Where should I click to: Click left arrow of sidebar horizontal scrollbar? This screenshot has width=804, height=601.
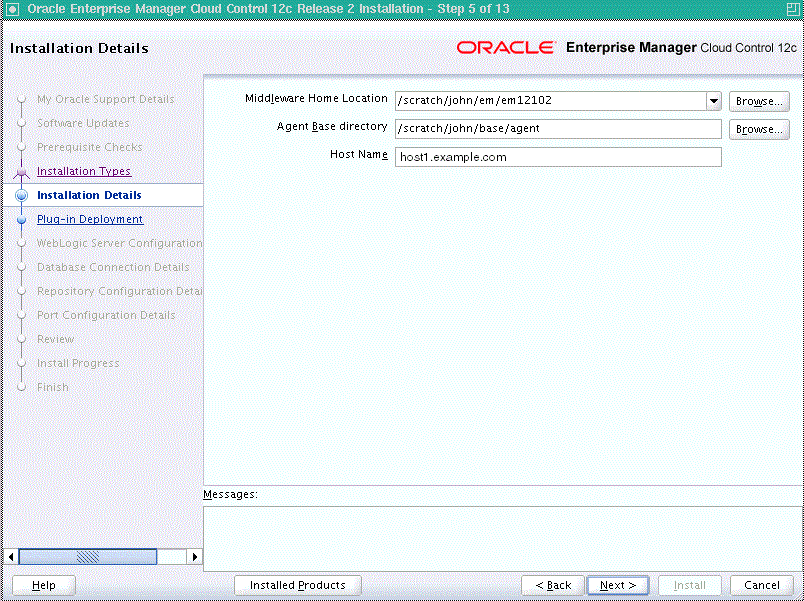pyautogui.click(x=11, y=556)
